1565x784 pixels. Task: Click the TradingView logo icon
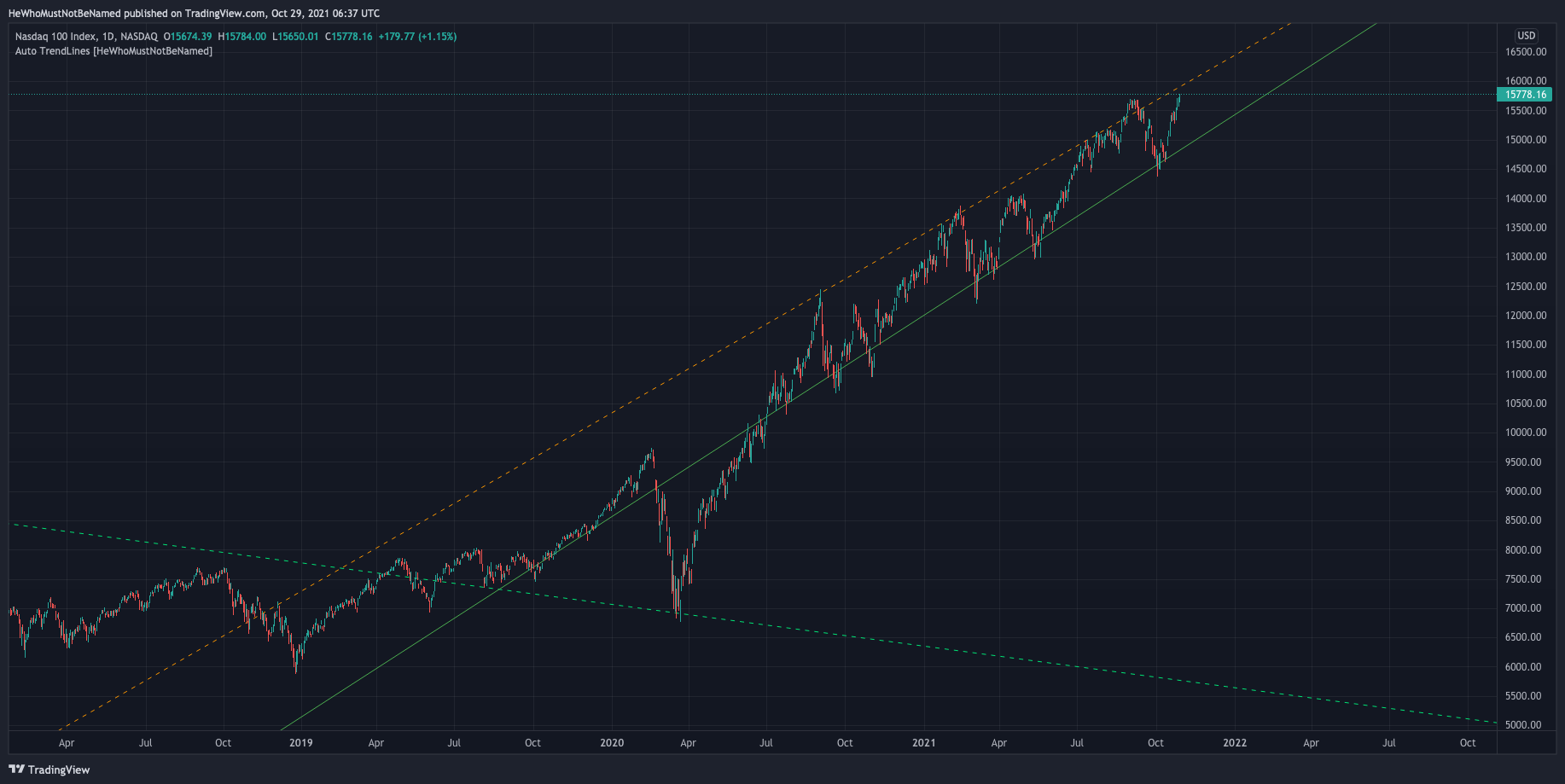click(x=16, y=769)
